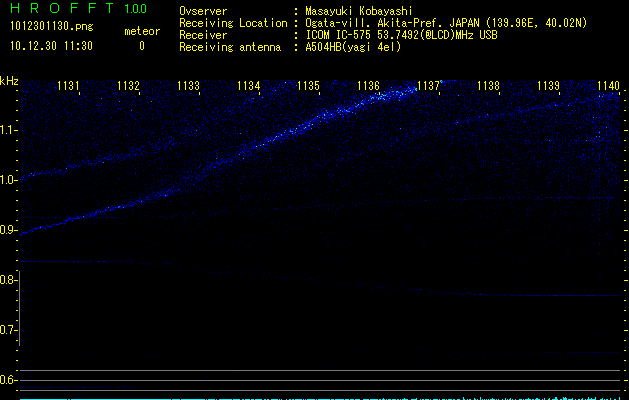629x400 pixels.
Task: Click the HROFFT 1.0.0 title text
Action: [x=78, y=8]
